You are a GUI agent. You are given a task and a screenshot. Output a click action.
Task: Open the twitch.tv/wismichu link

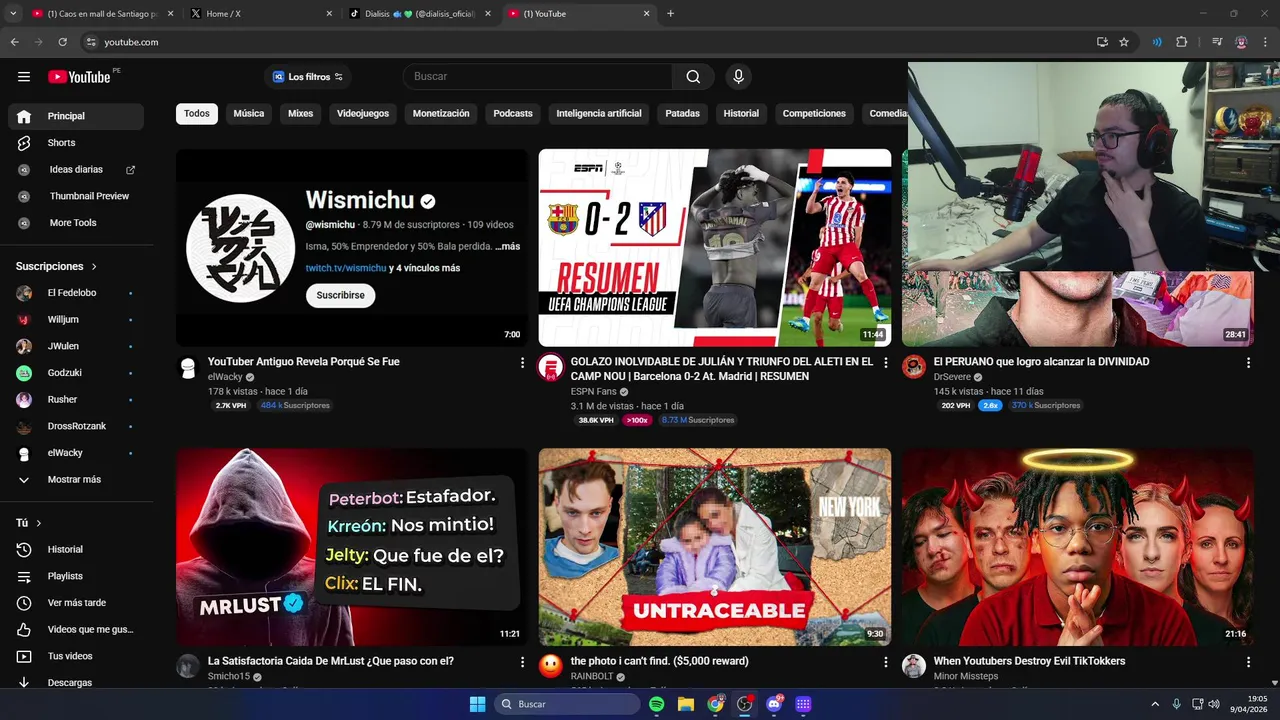[x=346, y=268]
